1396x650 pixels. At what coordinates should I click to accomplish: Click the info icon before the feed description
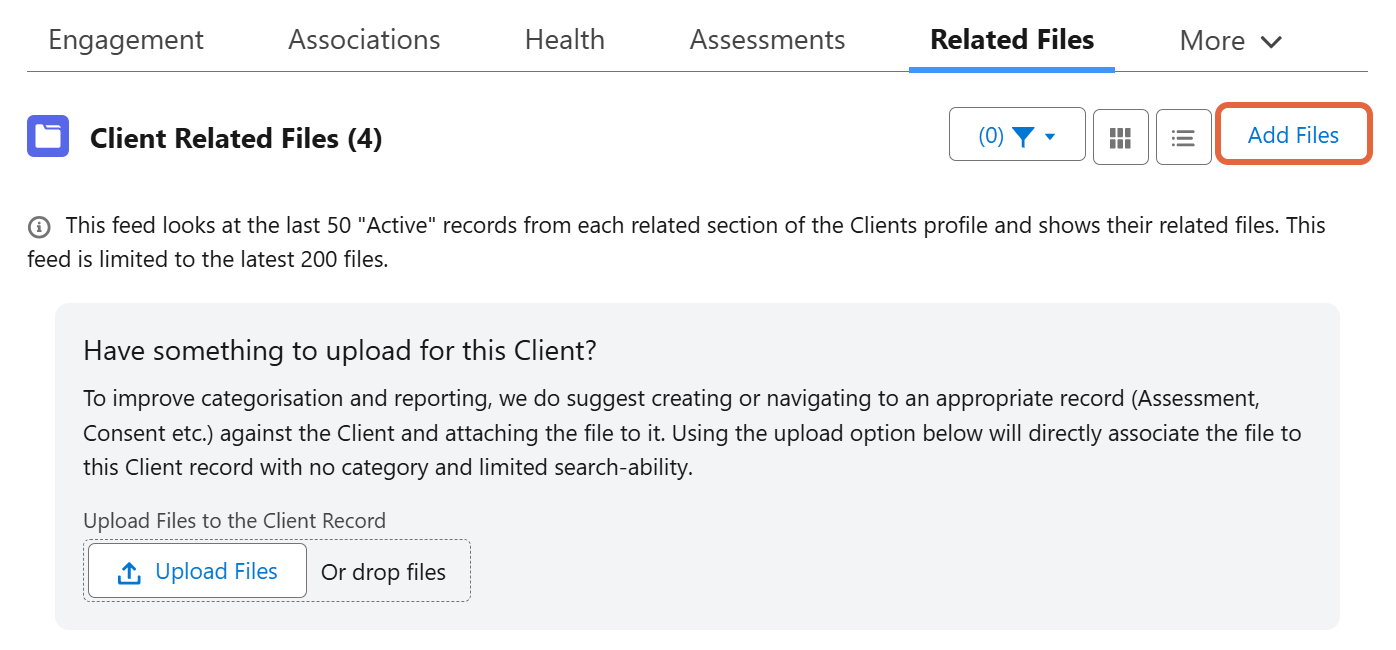coord(38,226)
